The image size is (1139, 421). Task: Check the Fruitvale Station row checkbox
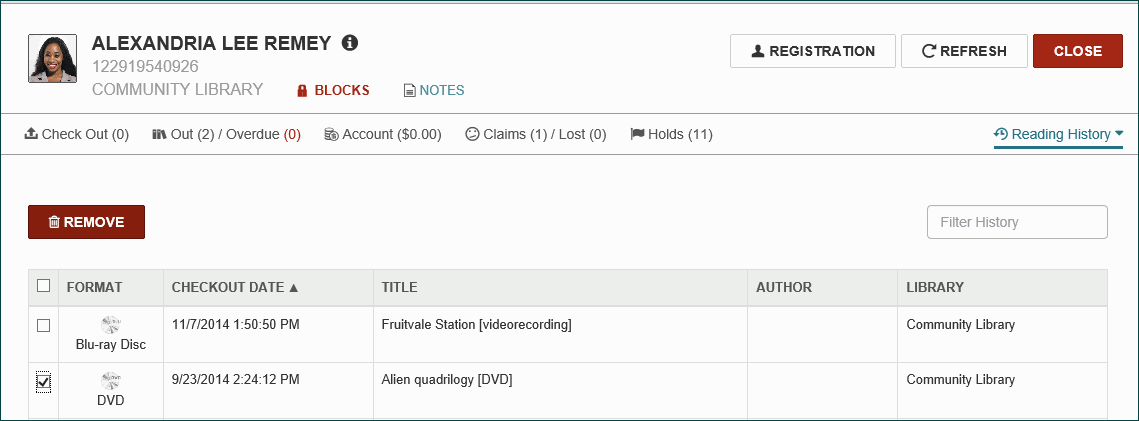pos(43,325)
